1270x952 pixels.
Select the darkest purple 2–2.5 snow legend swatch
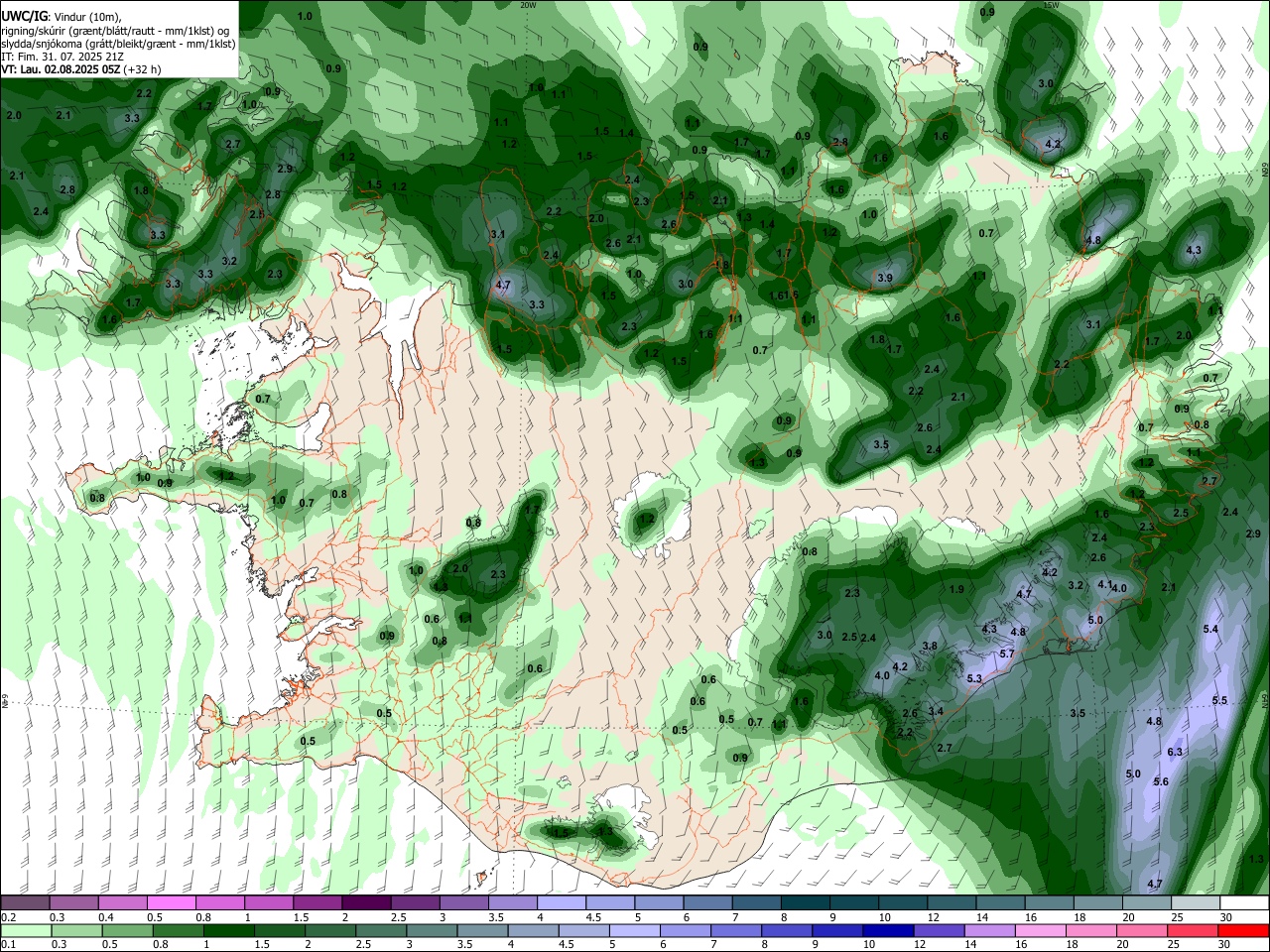tap(365, 902)
